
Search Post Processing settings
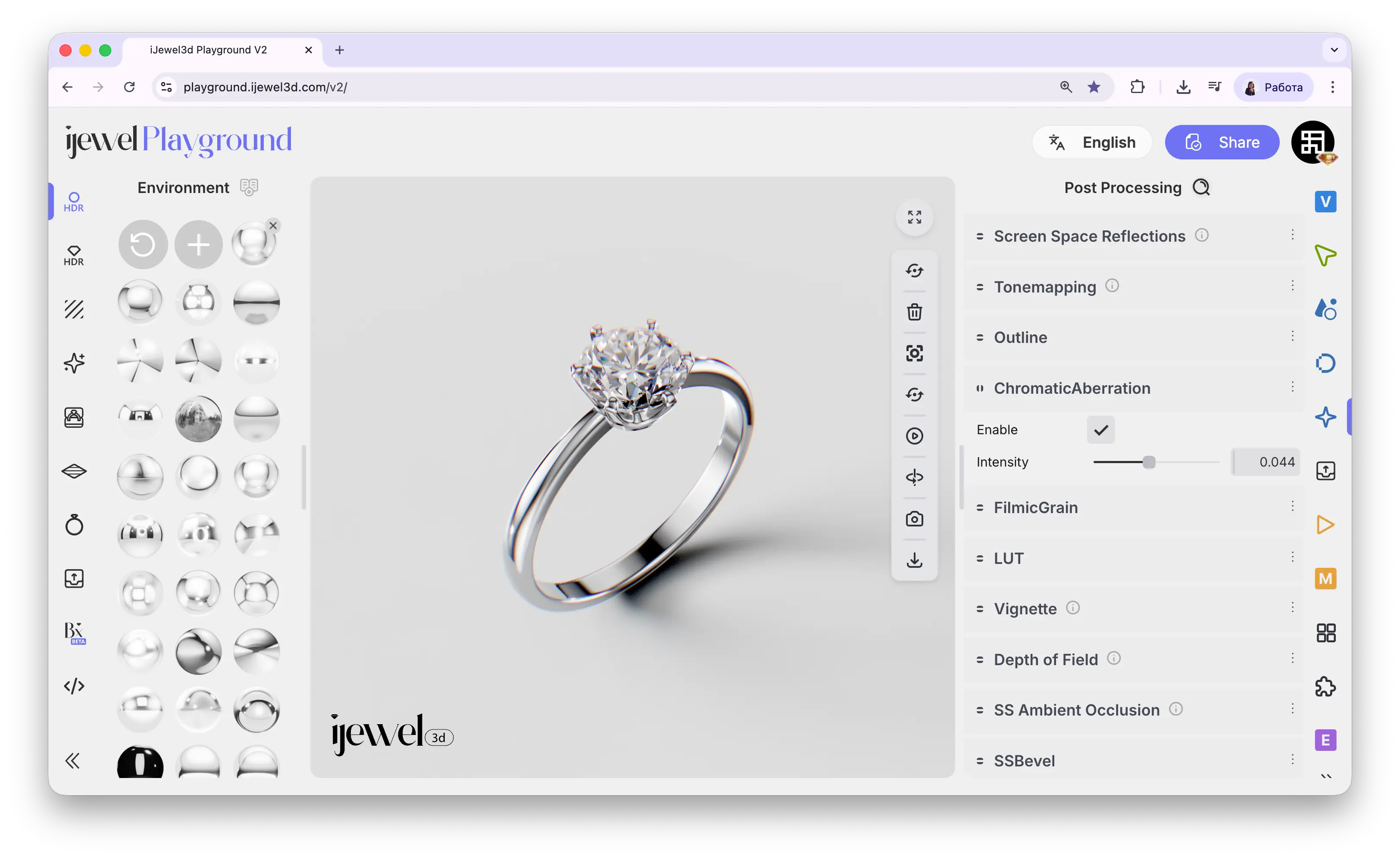(x=1200, y=187)
